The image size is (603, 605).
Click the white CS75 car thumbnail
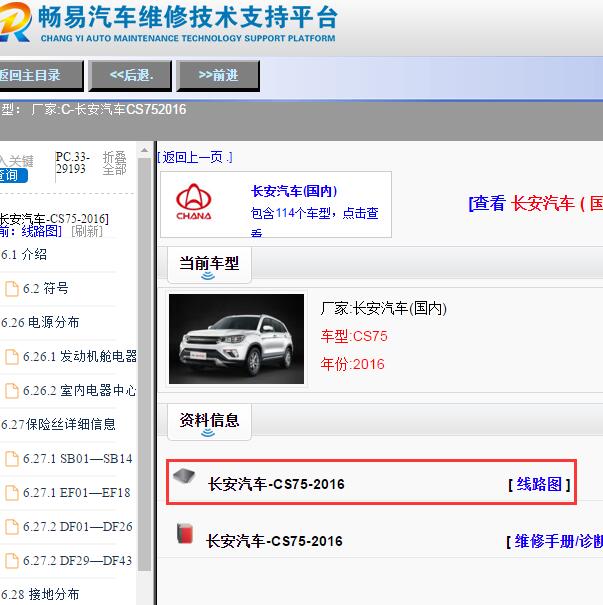point(236,339)
